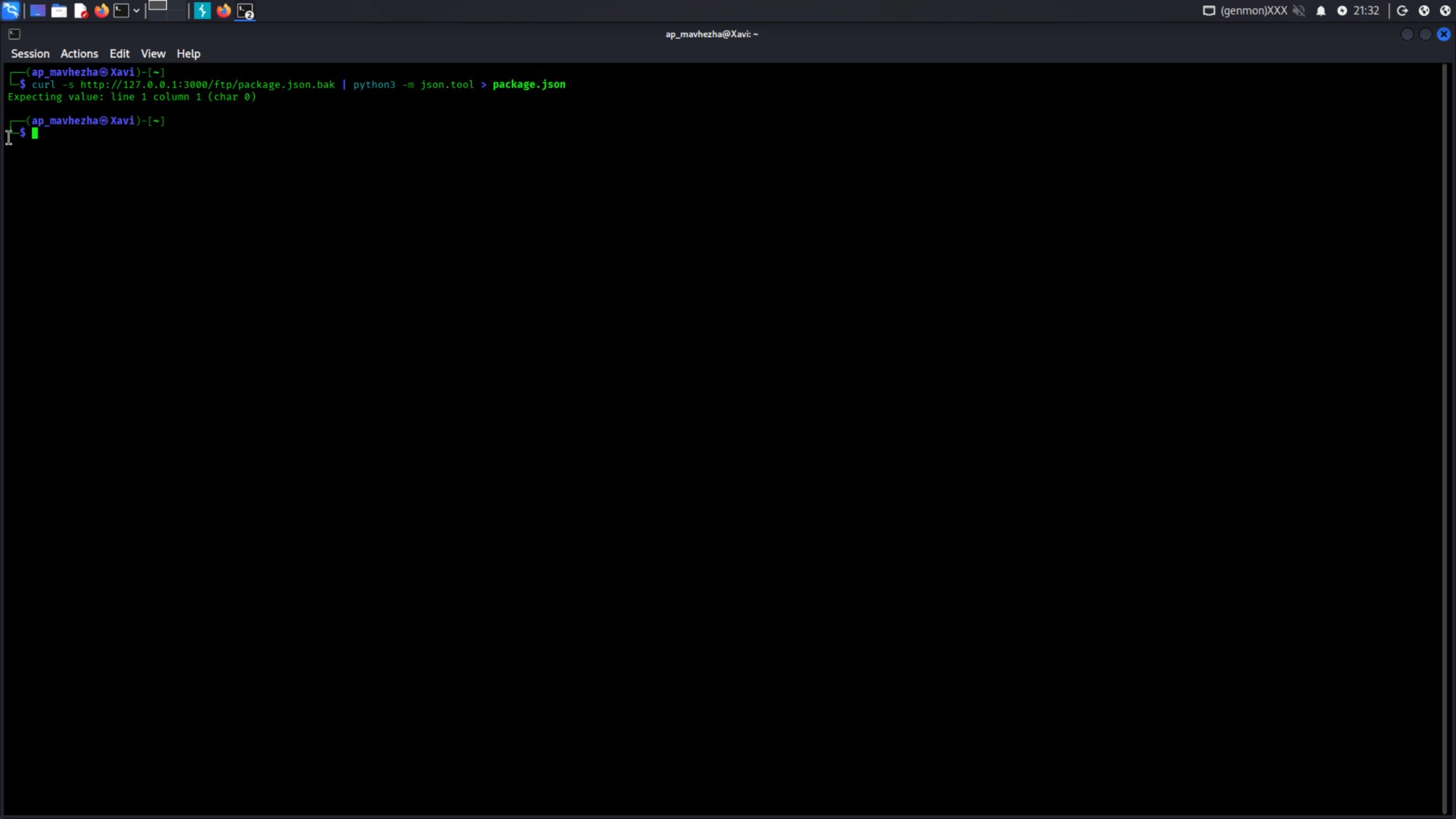
Task: Open the Edit menu
Action: point(119,54)
